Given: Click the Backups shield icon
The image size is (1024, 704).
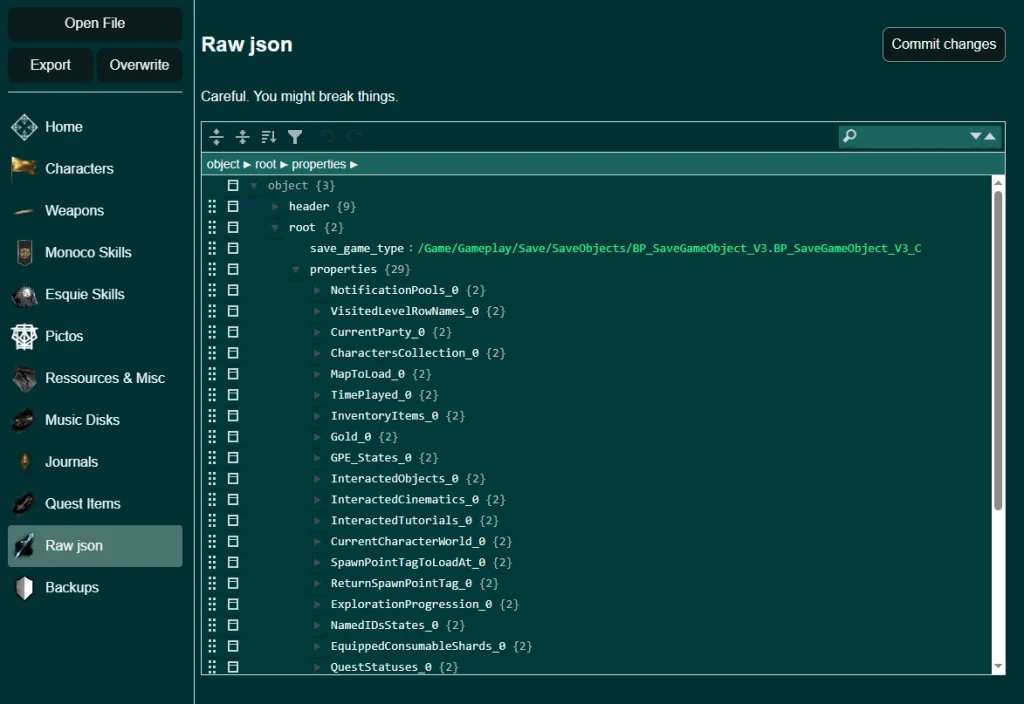Looking at the screenshot, I should [x=24, y=588].
